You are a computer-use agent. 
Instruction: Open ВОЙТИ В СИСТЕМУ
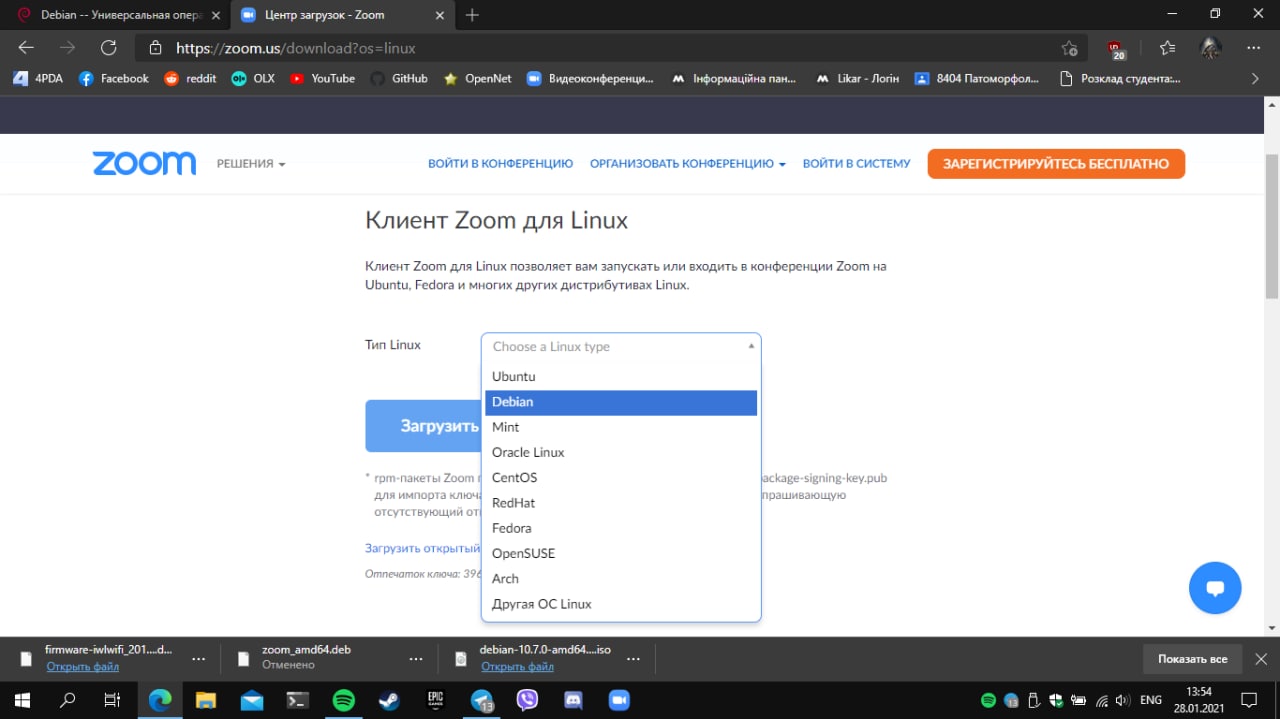pos(857,164)
